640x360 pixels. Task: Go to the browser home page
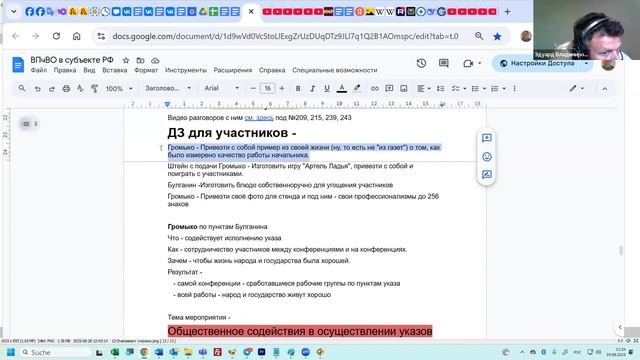[76, 36]
